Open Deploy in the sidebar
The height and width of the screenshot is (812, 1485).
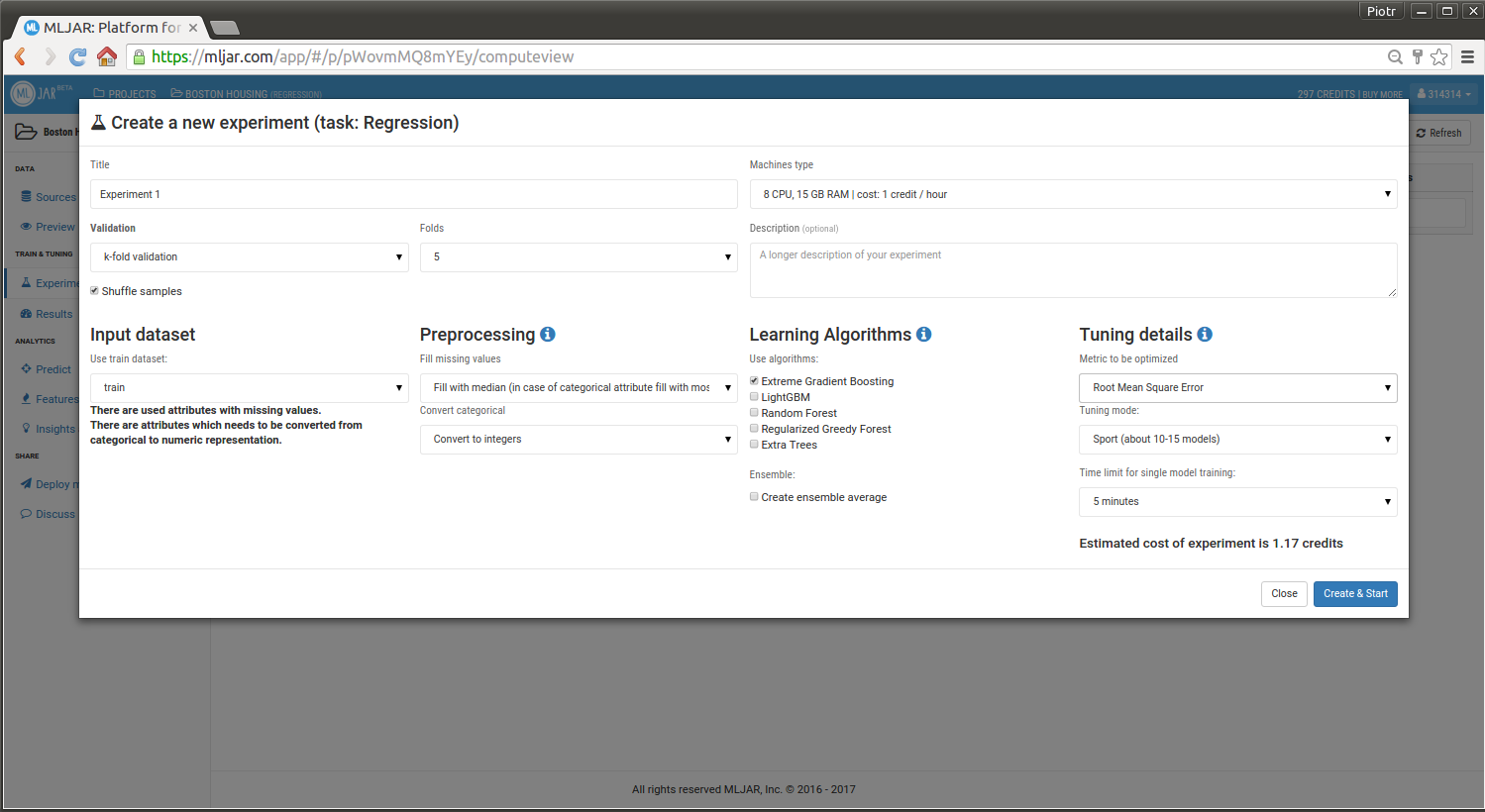[50, 484]
